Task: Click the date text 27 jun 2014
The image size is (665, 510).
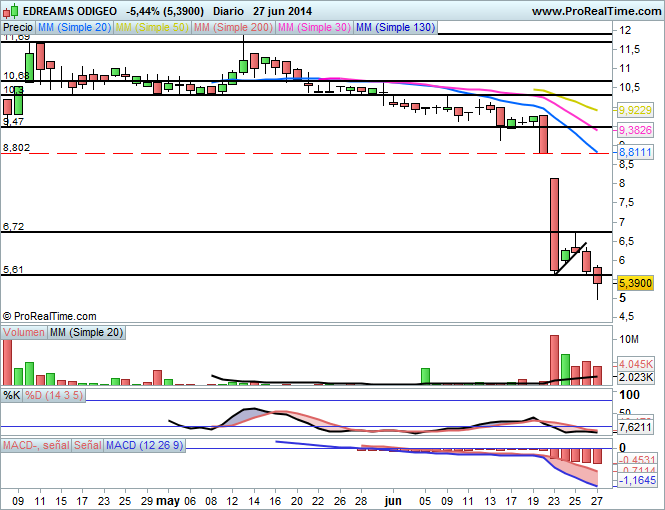Action: coord(282,11)
